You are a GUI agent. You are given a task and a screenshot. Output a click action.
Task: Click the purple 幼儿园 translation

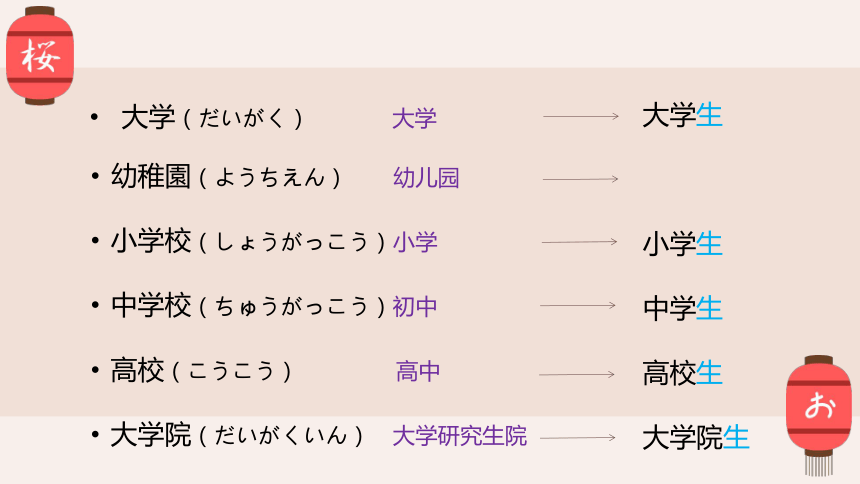[x=426, y=178]
